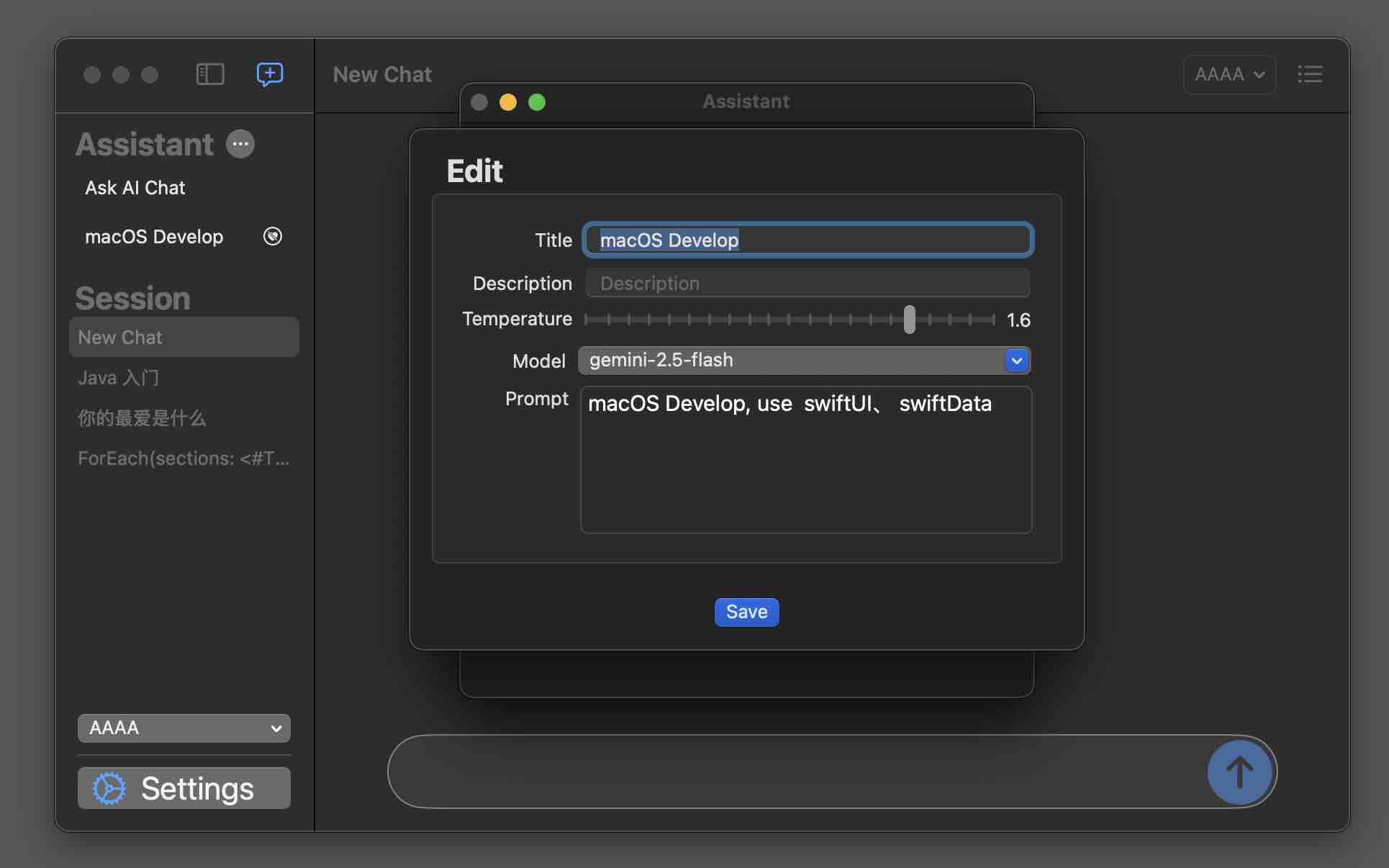Viewport: 1389px width, 868px height.
Task: Click inside the Prompt text area
Action: (806, 468)
